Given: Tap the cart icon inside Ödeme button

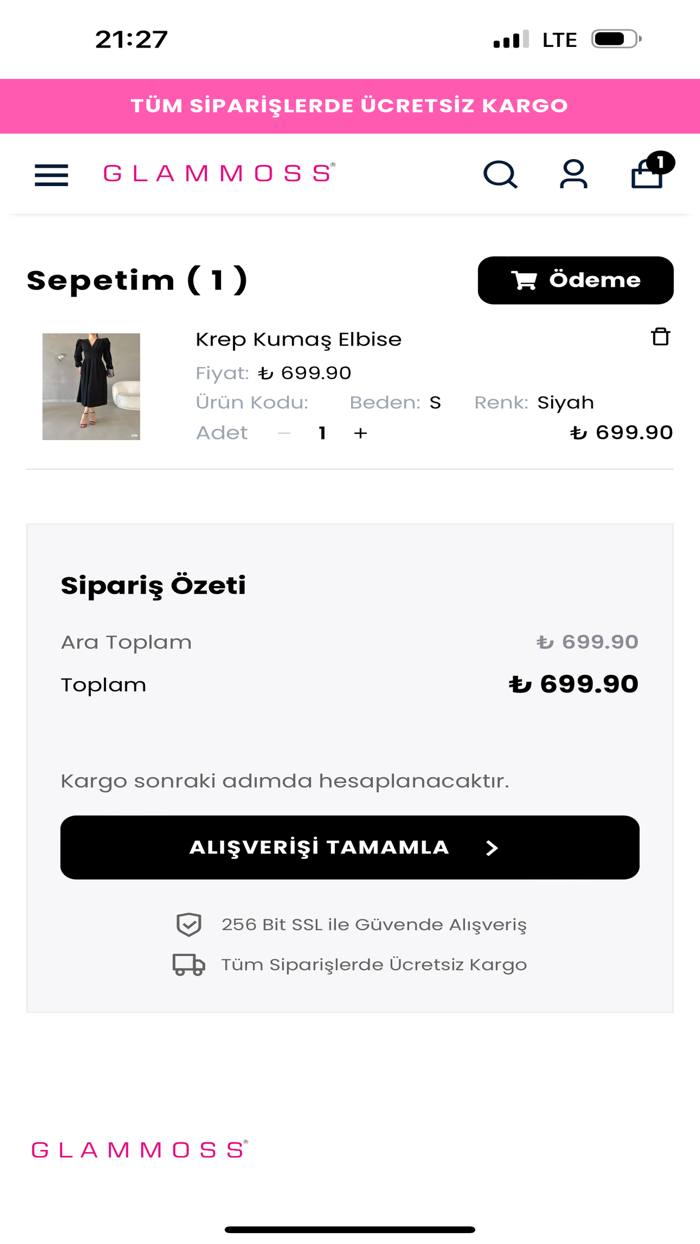Looking at the screenshot, I should (x=524, y=281).
